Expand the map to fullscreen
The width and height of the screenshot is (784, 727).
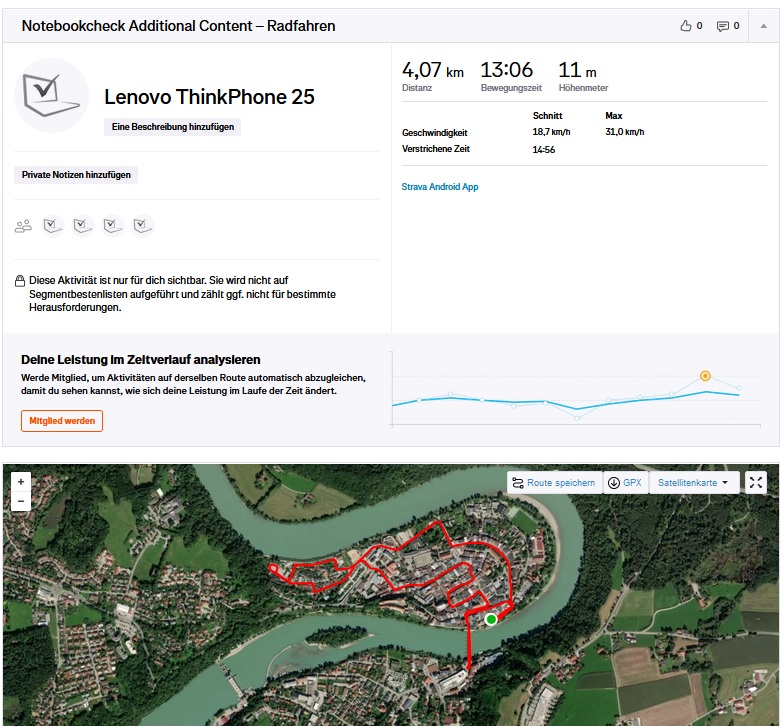click(757, 483)
